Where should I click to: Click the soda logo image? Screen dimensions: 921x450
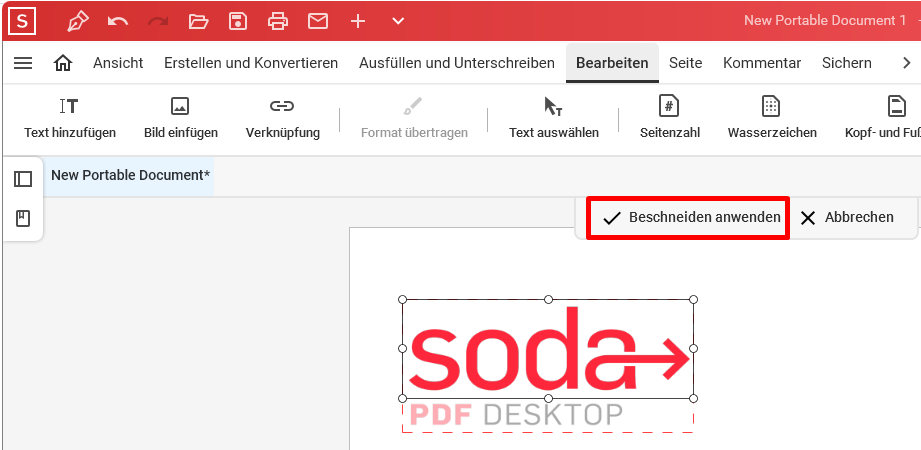coord(547,349)
